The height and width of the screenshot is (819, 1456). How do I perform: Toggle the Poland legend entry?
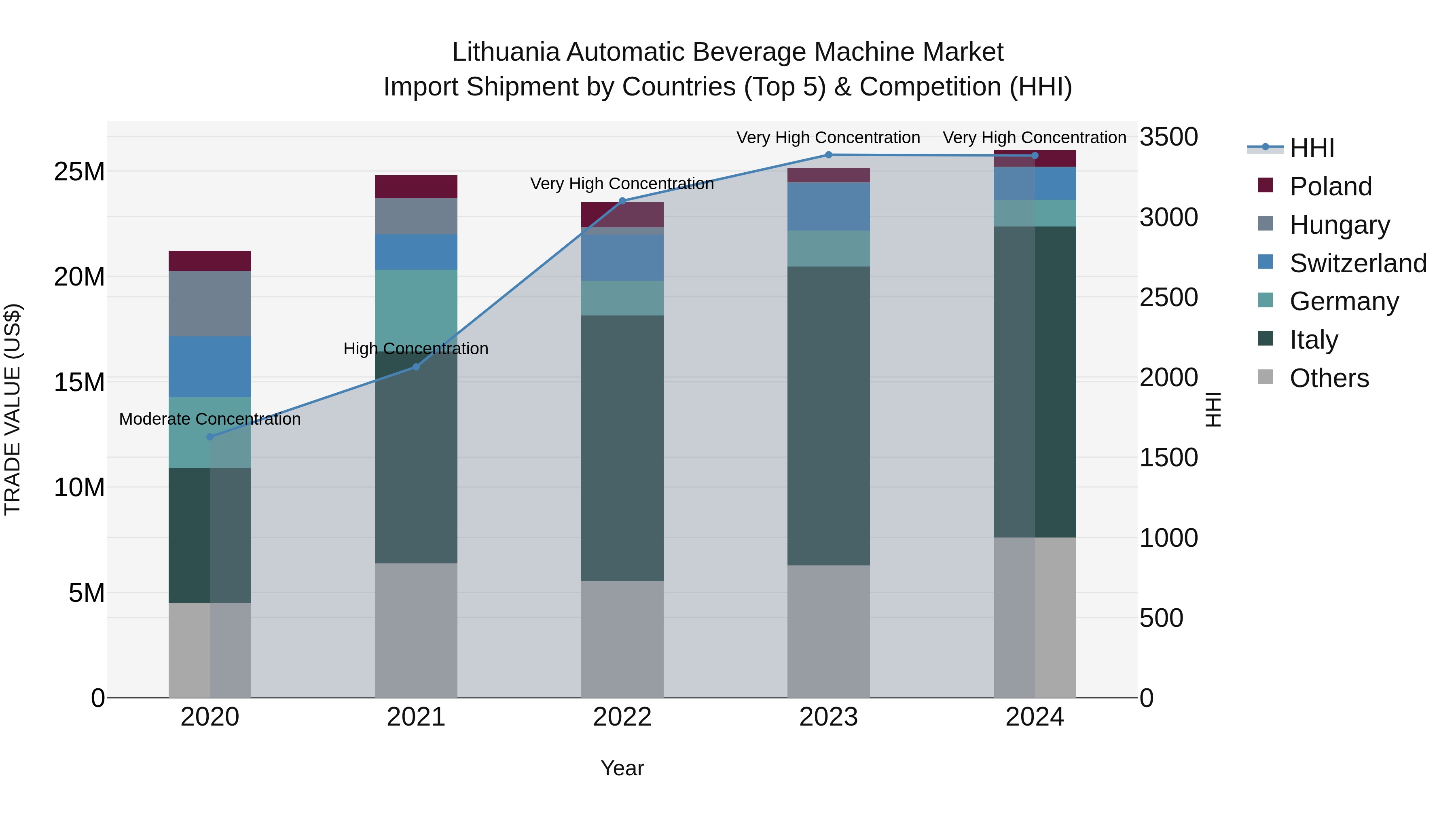[1315, 186]
